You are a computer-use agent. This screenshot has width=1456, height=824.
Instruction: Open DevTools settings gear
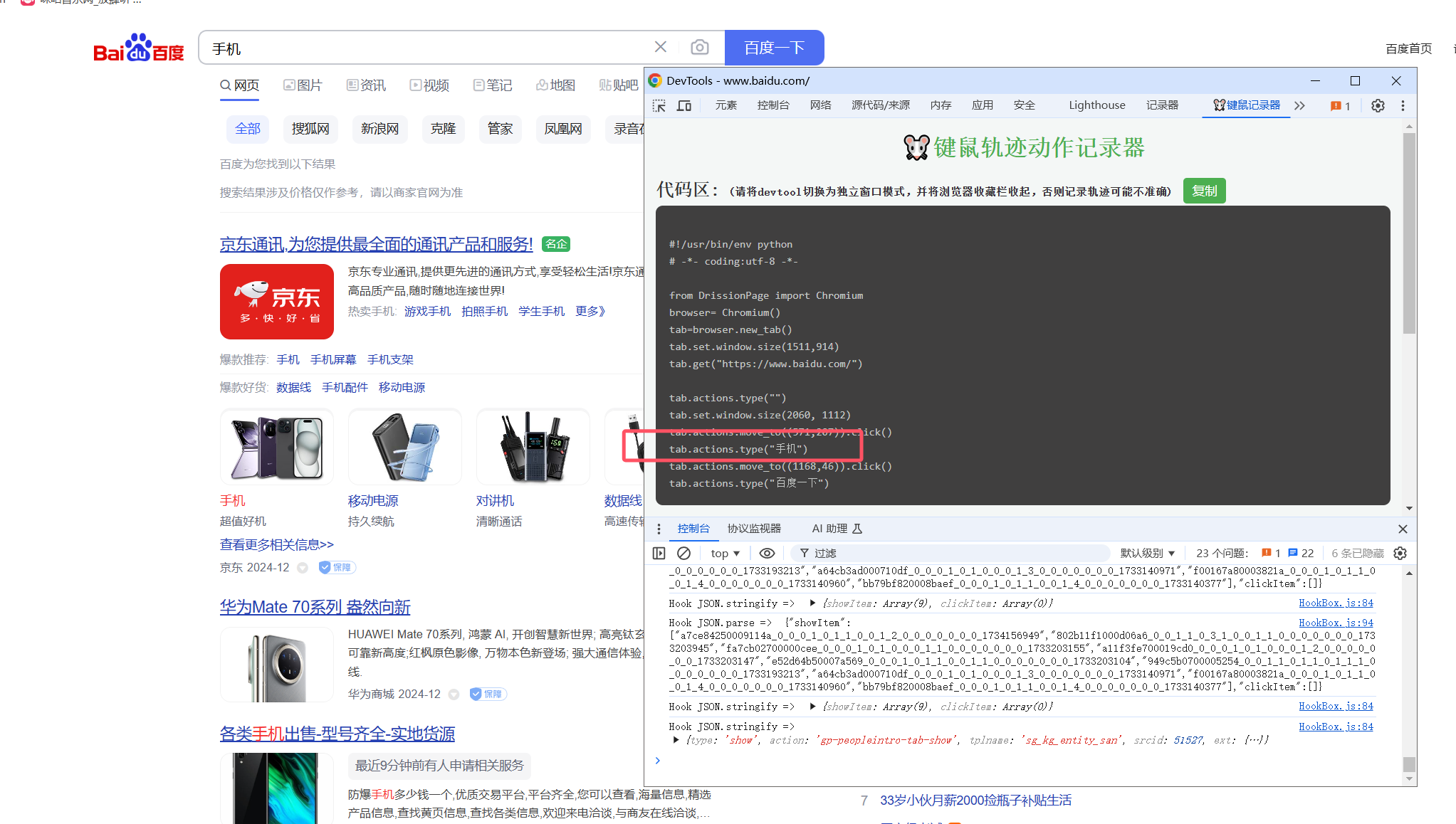point(1378,105)
